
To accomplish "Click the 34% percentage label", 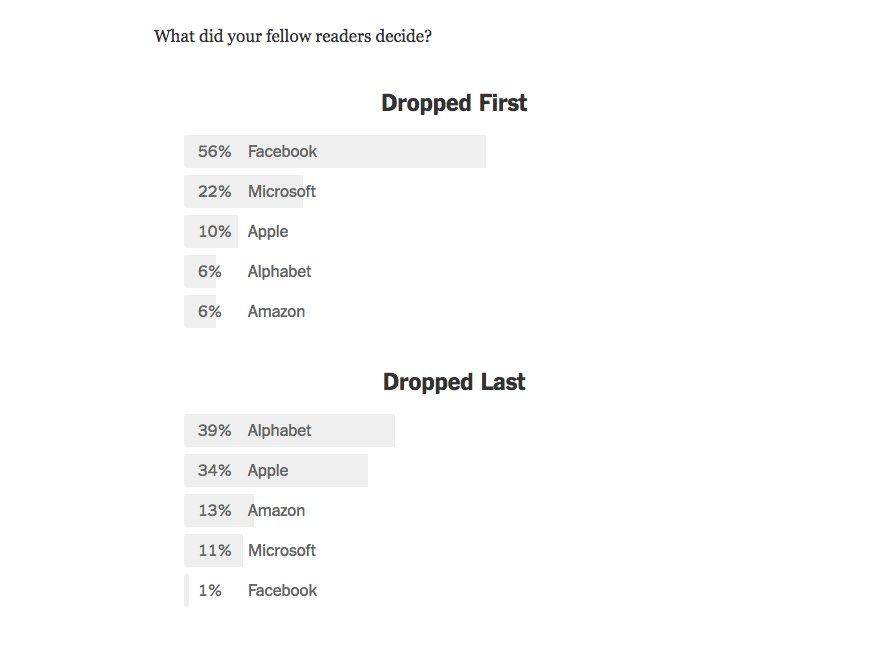I will click(x=215, y=470).
